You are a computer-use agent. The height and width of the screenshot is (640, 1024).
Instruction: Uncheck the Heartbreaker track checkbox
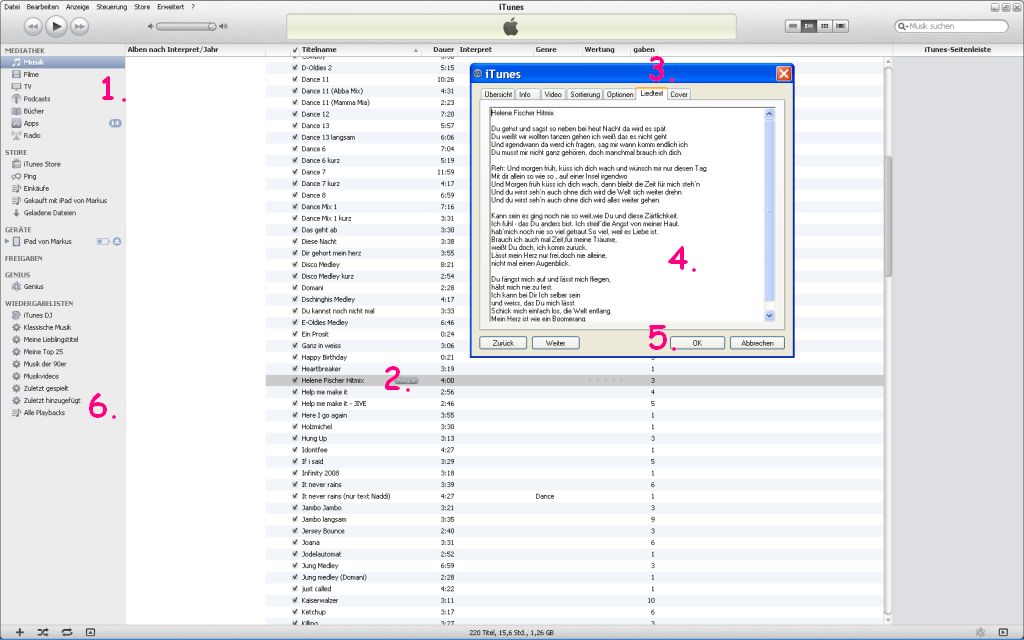(295, 369)
